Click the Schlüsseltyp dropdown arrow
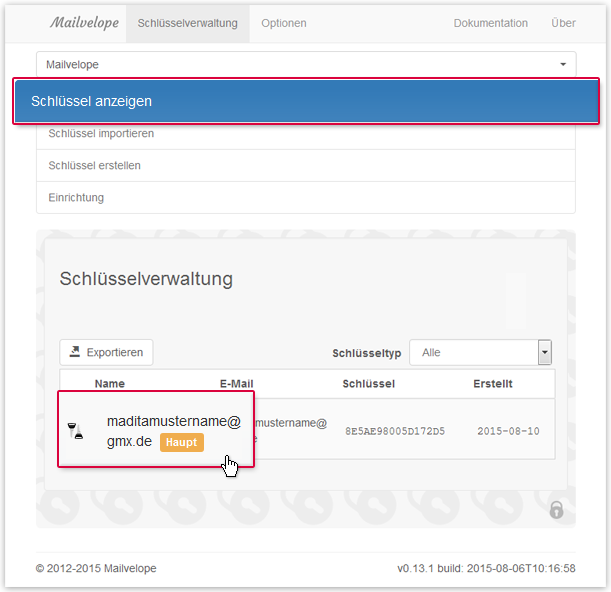This screenshot has height=592, width=611. coord(544,352)
